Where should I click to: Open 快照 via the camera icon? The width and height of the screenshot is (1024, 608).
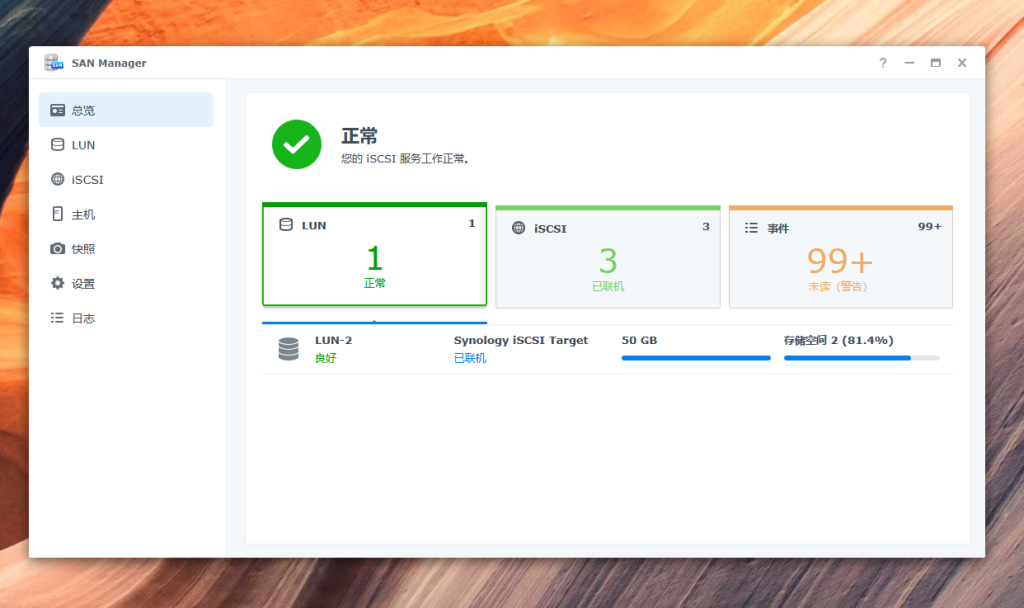pyautogui.click(x=58, y=249)
